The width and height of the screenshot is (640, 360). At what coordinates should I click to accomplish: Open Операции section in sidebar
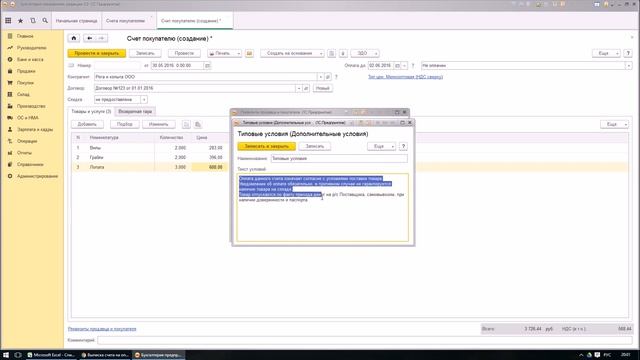click(27, 141)
